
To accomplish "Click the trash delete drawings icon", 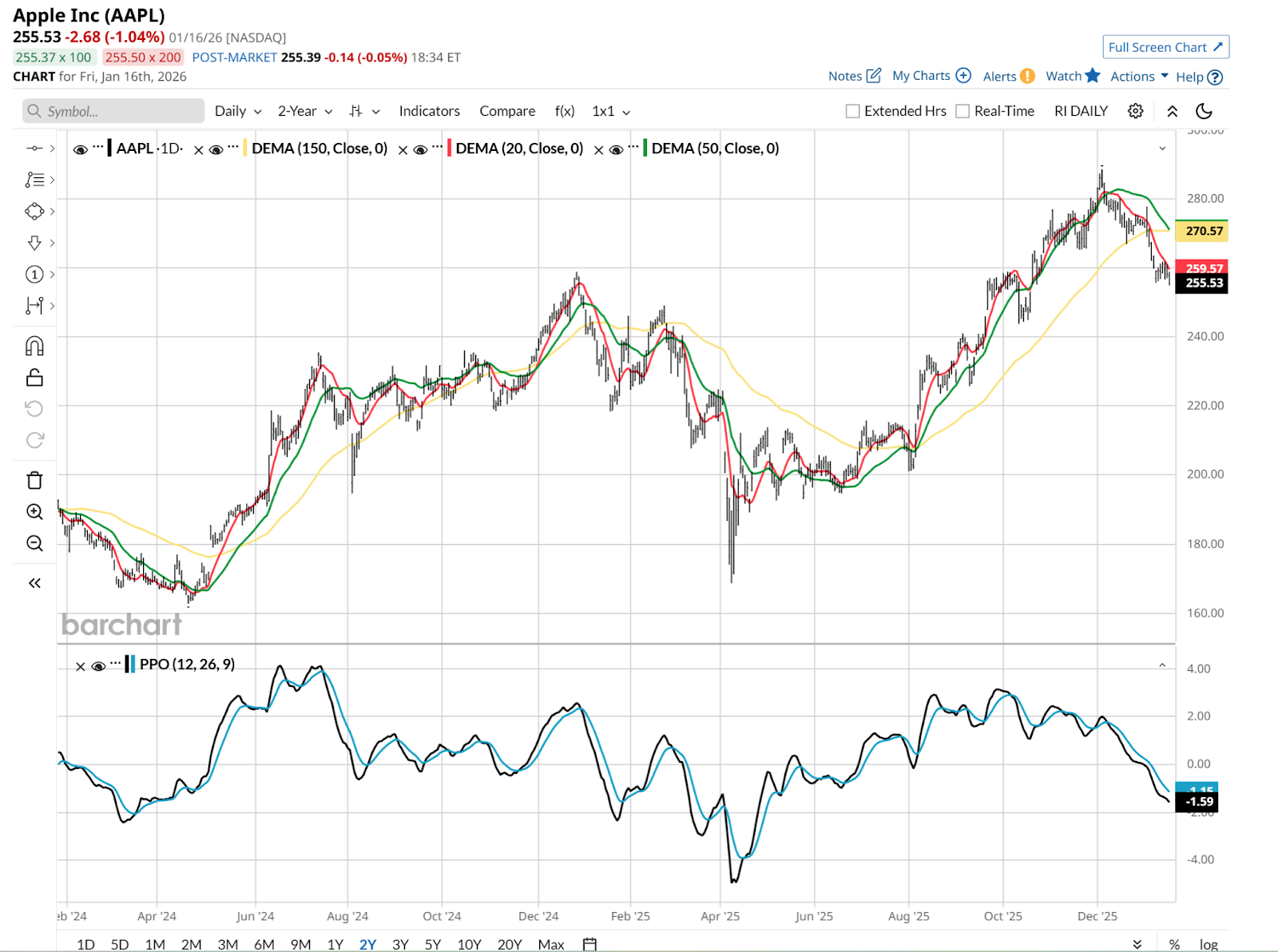I will click(x=34, y=480).
